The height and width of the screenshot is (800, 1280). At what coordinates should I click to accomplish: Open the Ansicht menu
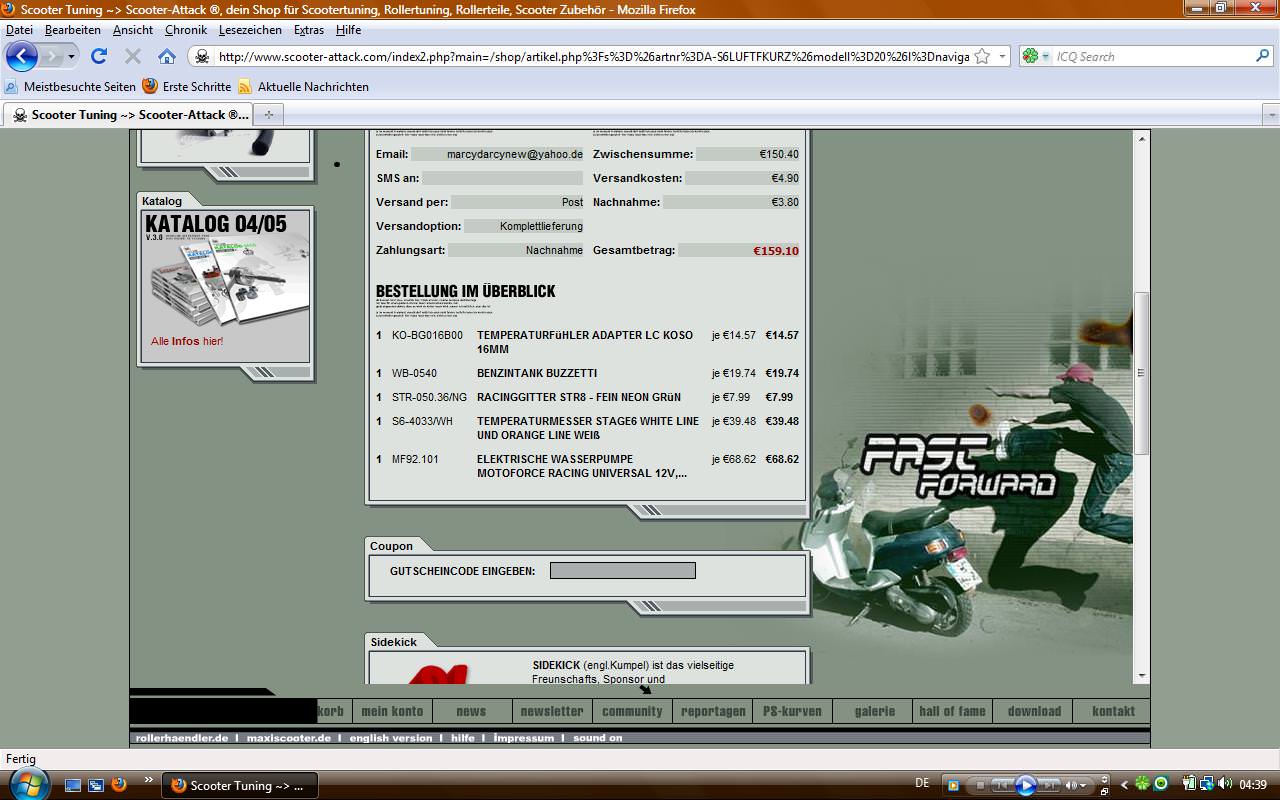[133, 30]
